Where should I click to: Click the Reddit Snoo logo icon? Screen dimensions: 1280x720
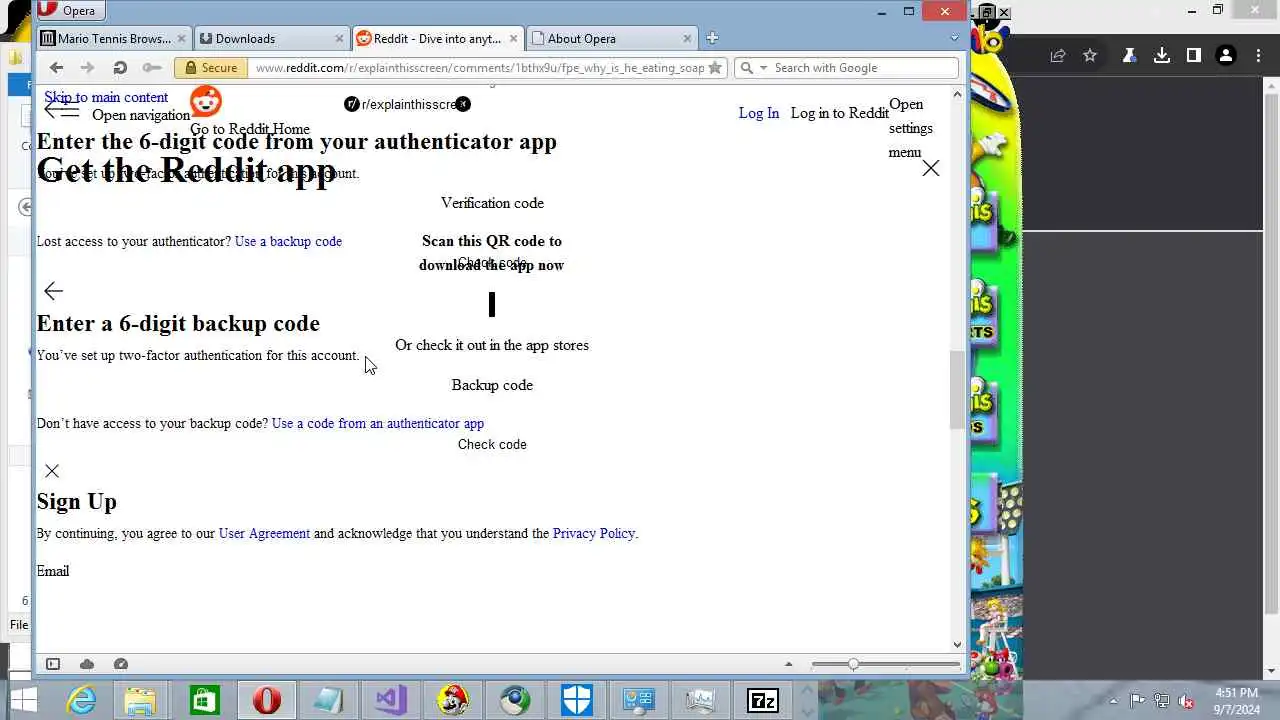pyautogui.click(x=206, y=101)
